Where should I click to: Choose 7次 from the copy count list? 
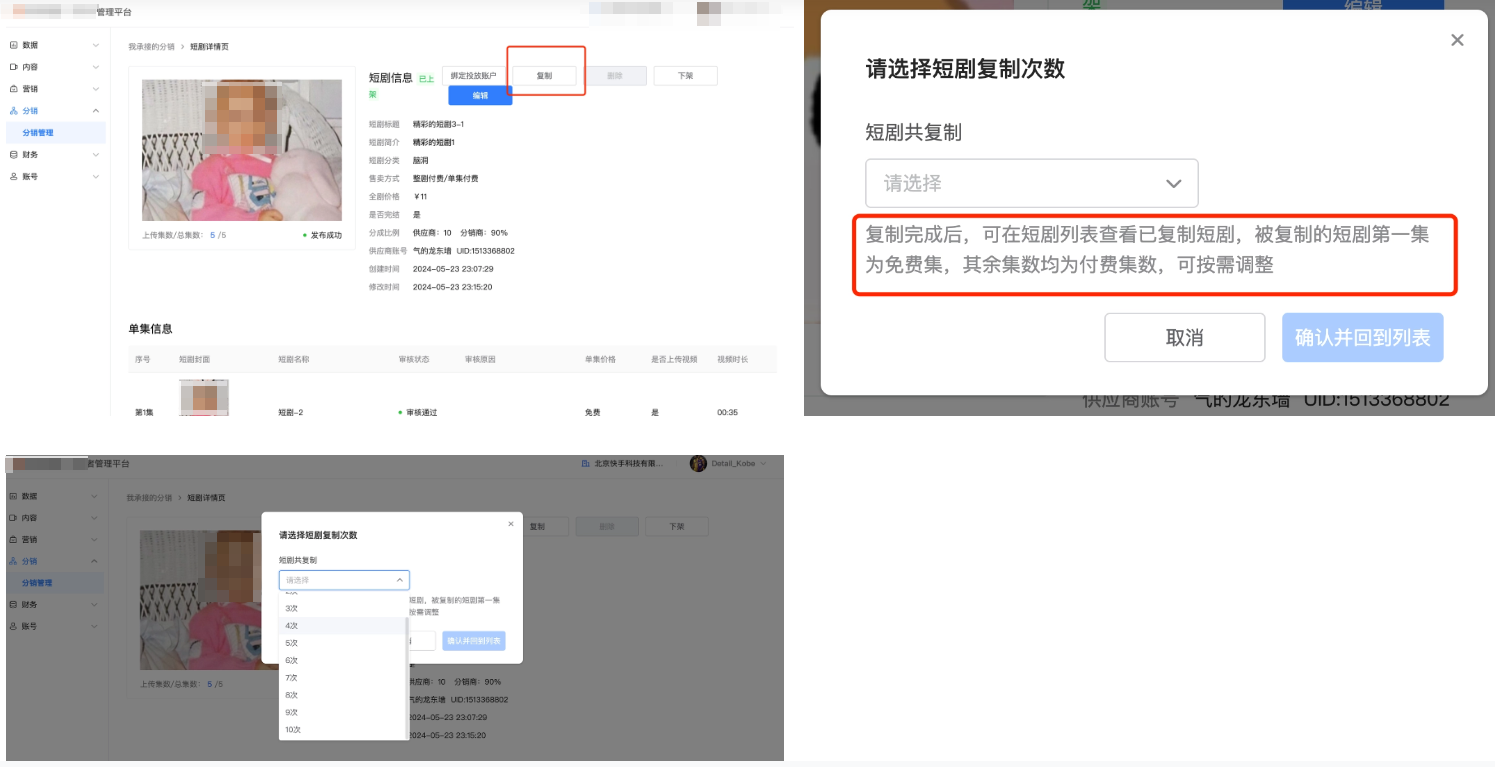(343, 678)
